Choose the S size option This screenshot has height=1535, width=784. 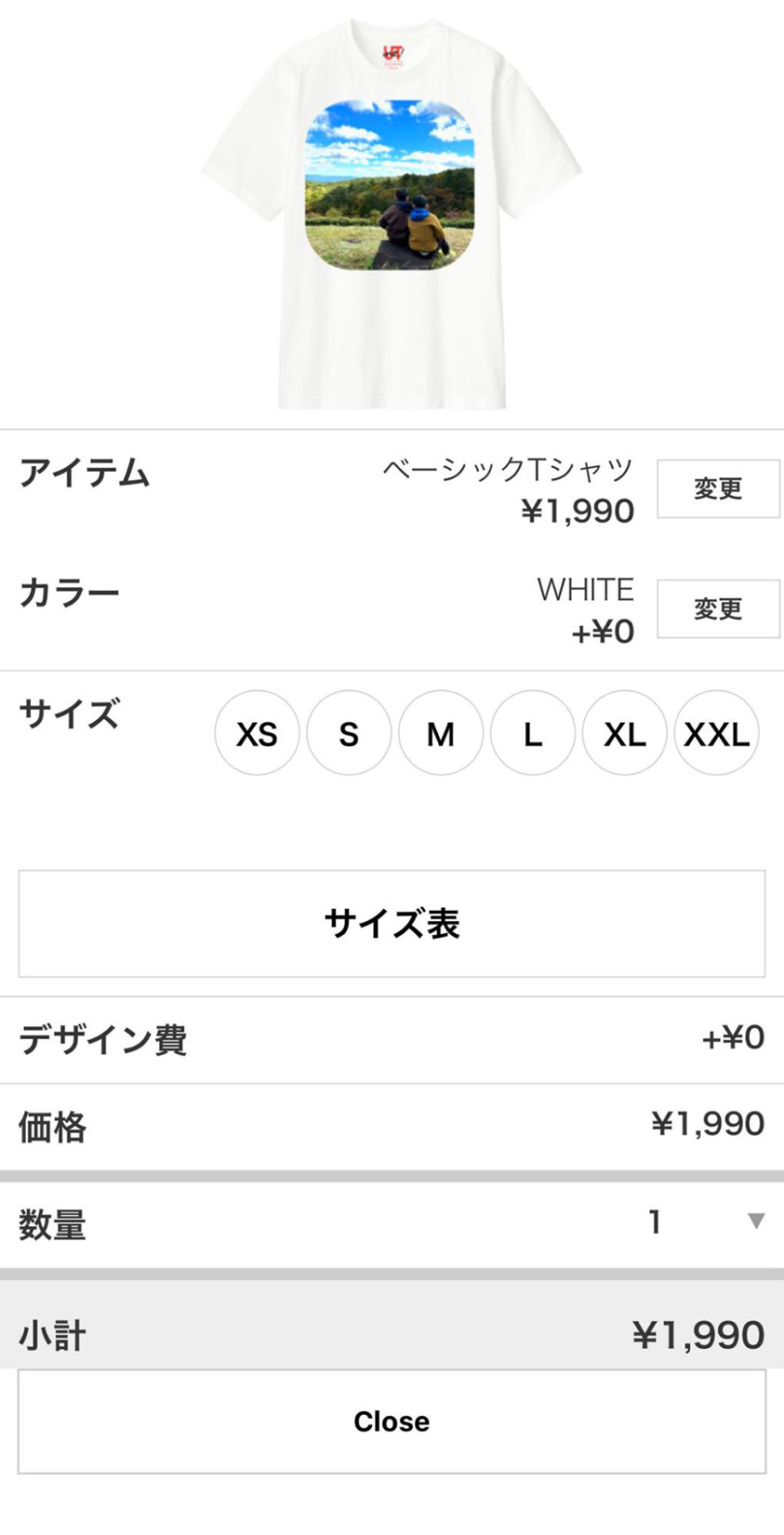(349, 734)
